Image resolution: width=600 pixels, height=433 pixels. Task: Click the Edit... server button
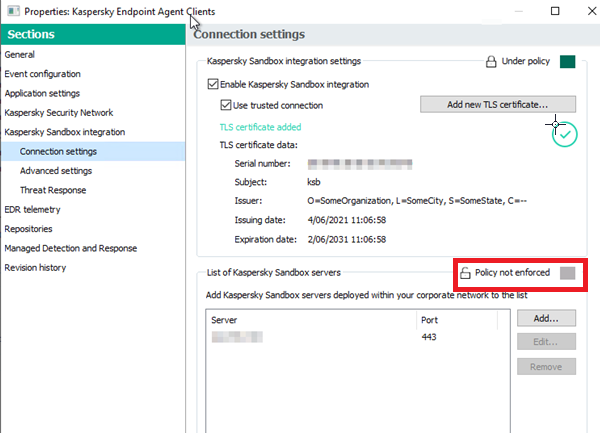pyautogui.click(x=546, y=342)
